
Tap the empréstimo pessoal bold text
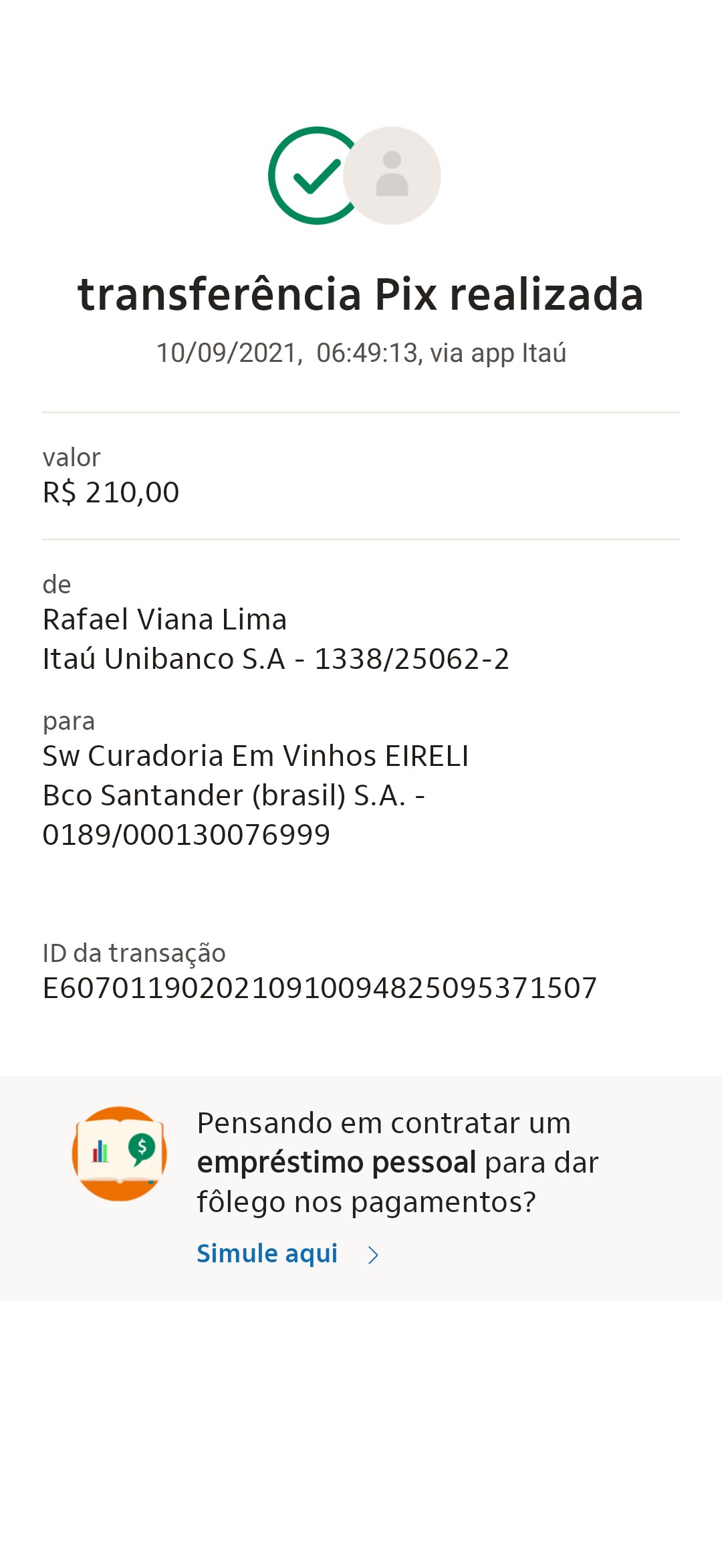[x=336, y=1163]
